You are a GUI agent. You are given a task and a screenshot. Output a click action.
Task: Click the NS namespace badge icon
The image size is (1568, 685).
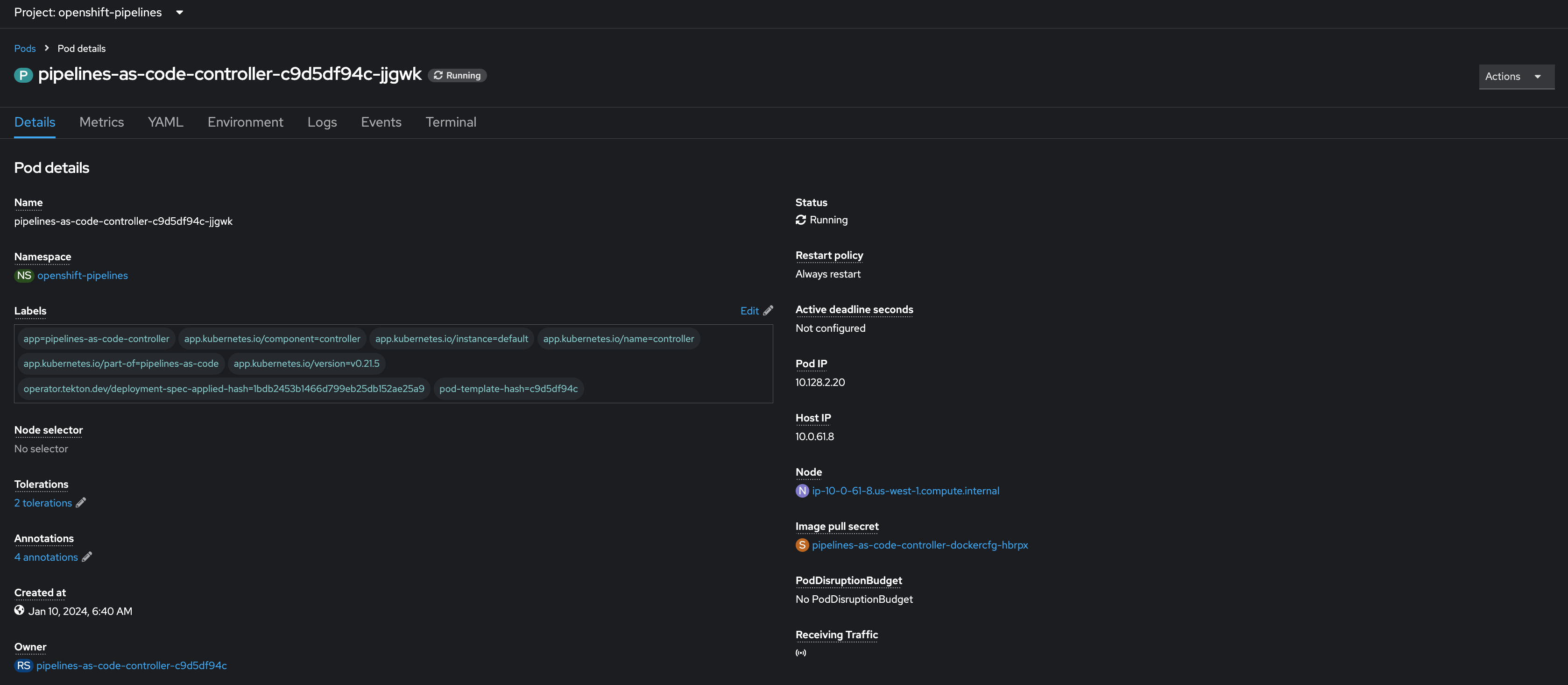pyautogui.click(x=24, y=275)
